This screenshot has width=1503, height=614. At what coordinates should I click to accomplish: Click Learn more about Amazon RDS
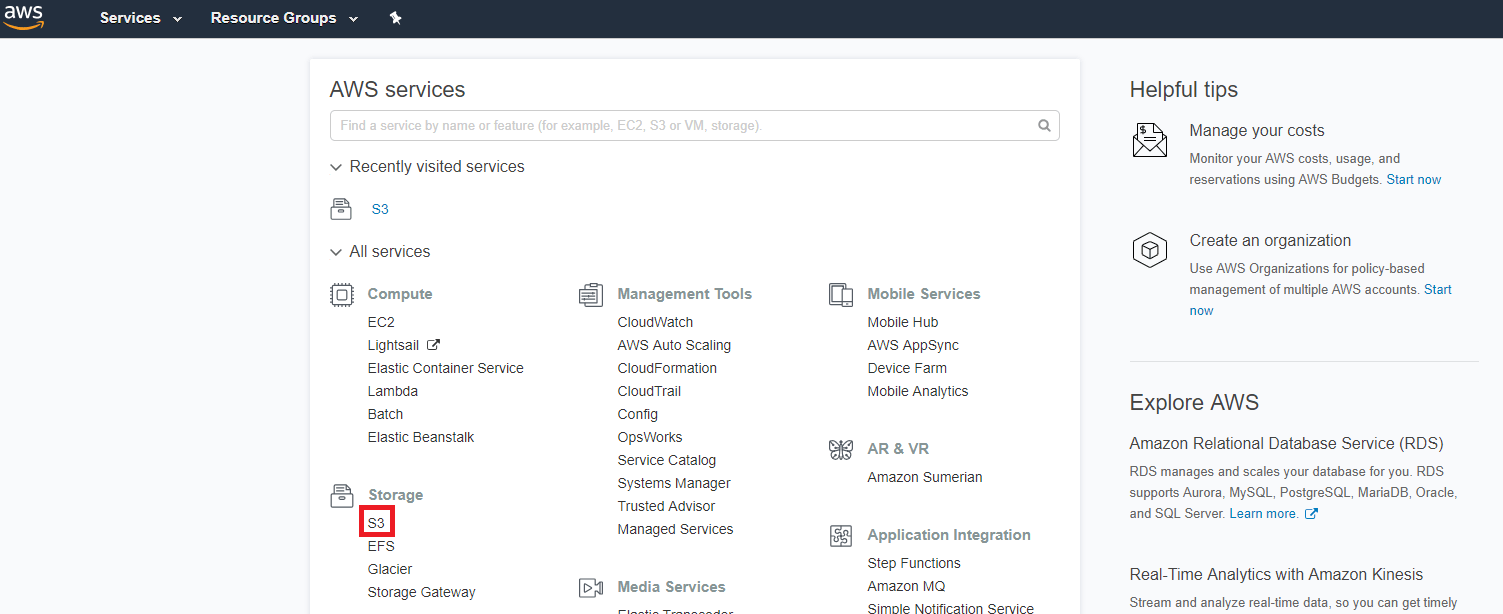click(1260, 513)
